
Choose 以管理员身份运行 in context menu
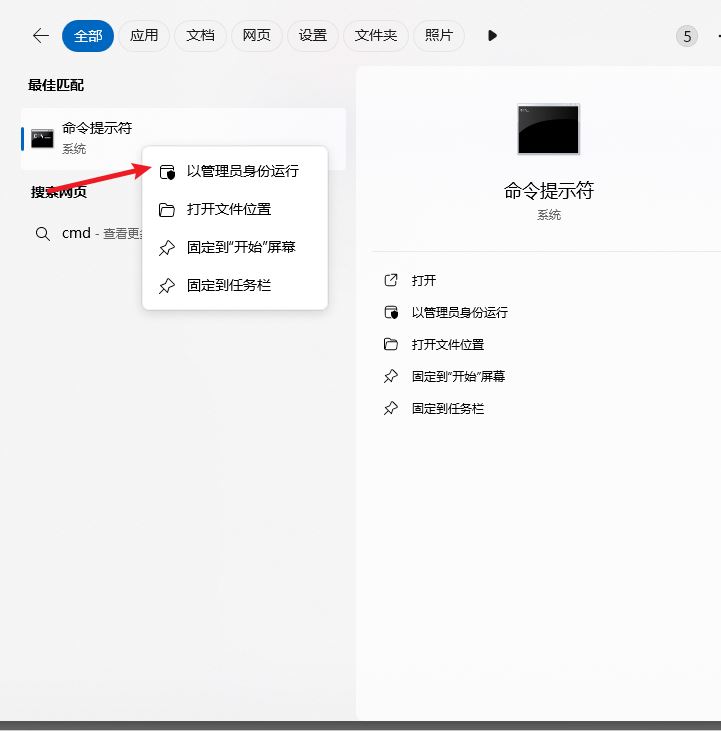[x=235, y=172]
